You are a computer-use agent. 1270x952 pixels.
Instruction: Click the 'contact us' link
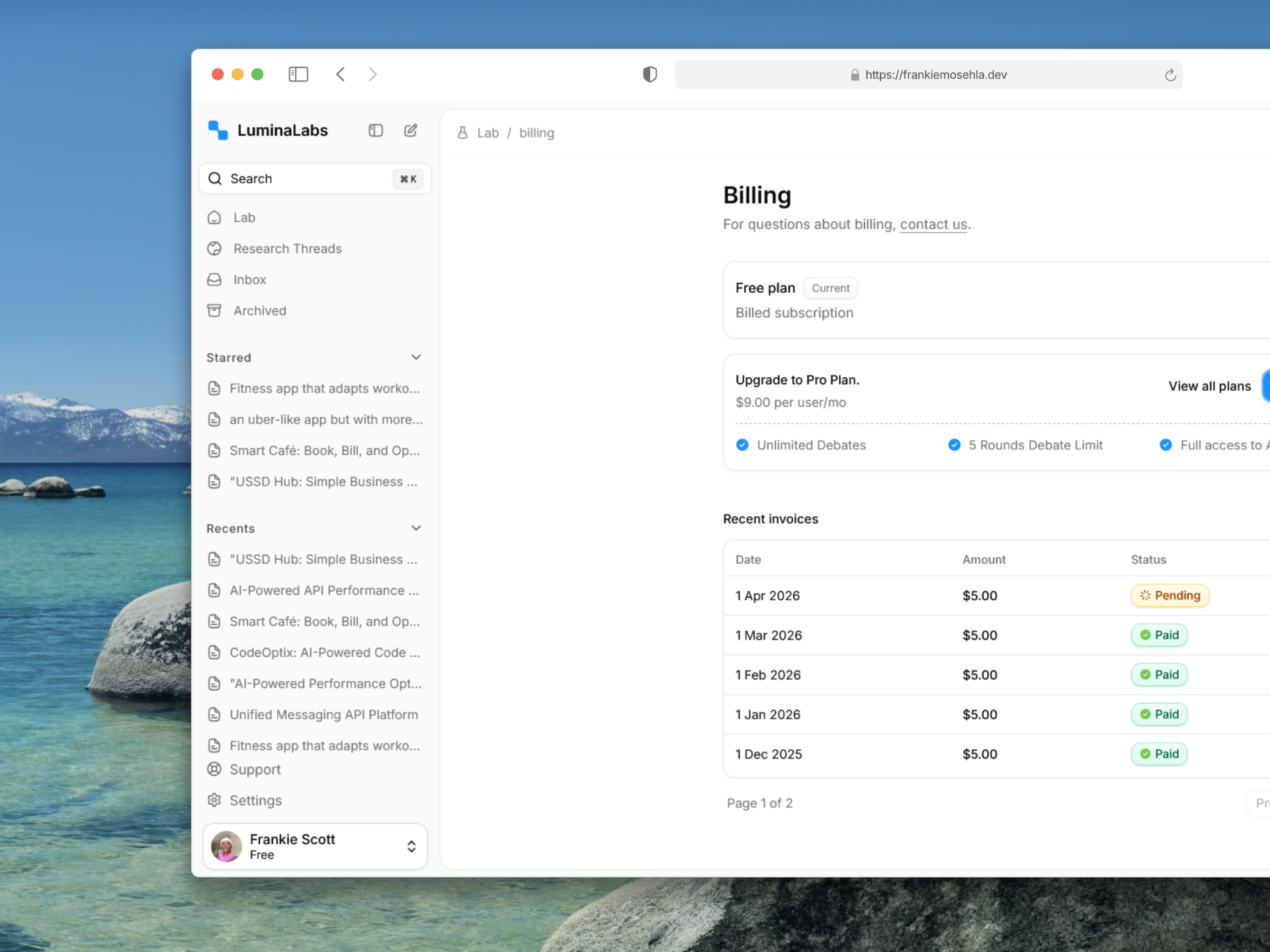(933, 225)
